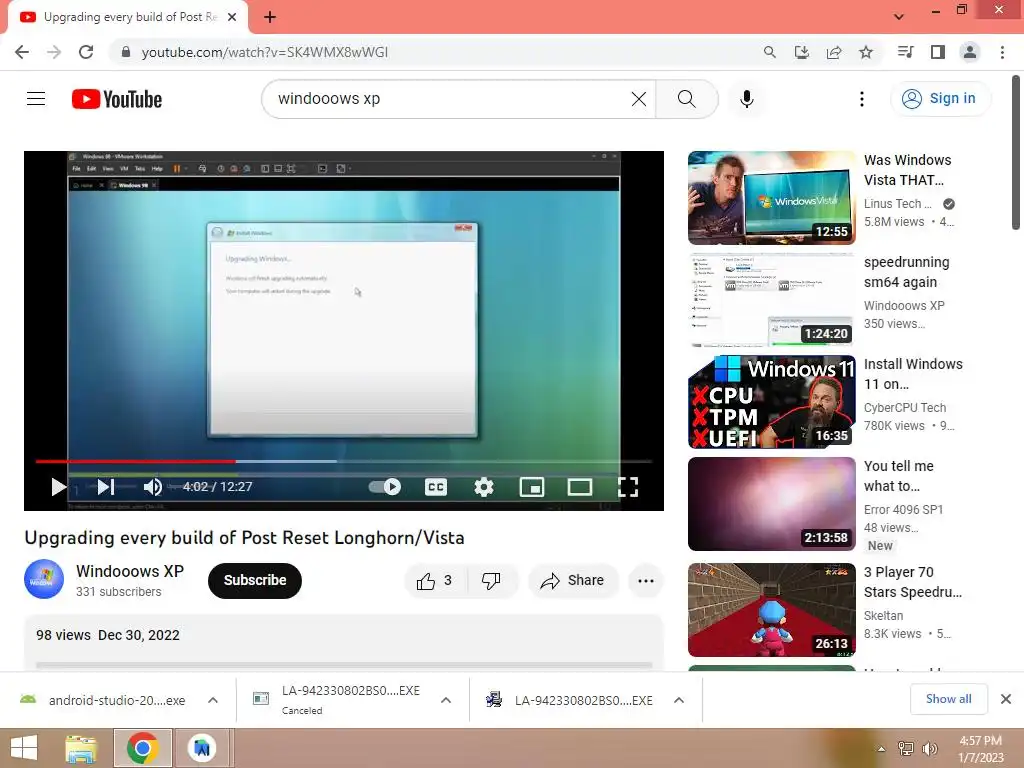The height and width of the screenshot is (768, 1024).
Task: Play the video
Action: point(59,487)
